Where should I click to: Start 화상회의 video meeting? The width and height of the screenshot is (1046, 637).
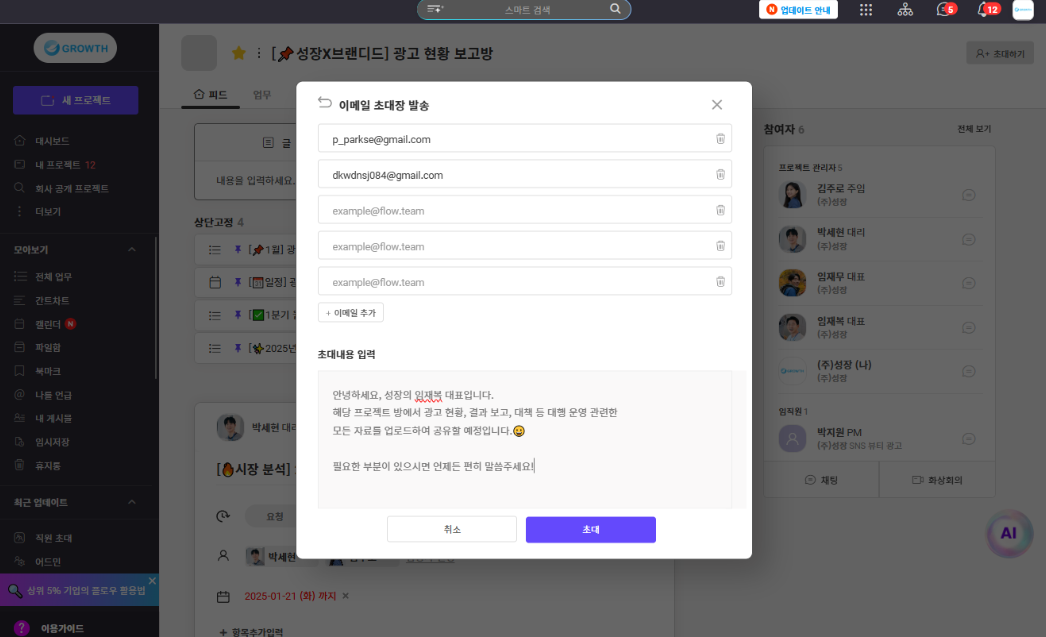pyautogui.click(x=937, y=480)
